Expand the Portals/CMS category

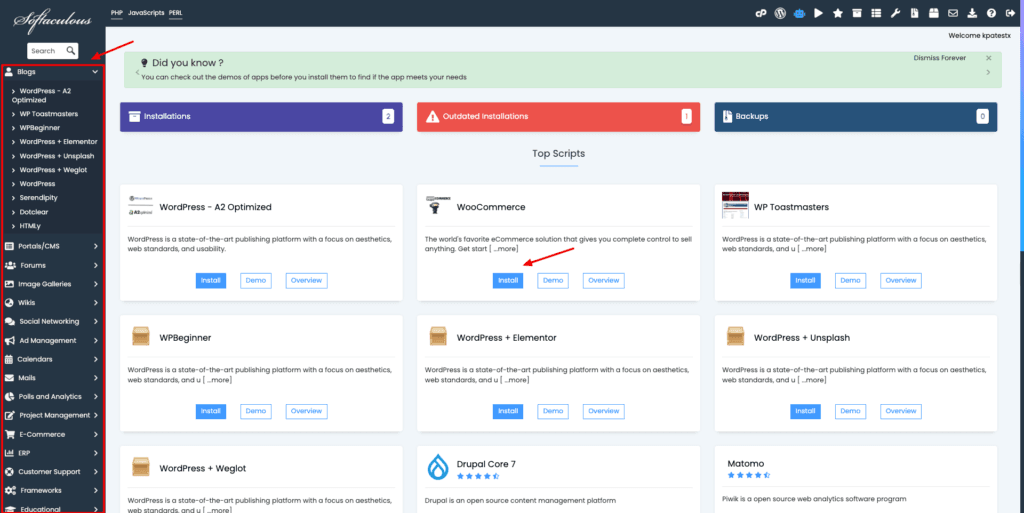pyautogui.click(x=52, y=246)
